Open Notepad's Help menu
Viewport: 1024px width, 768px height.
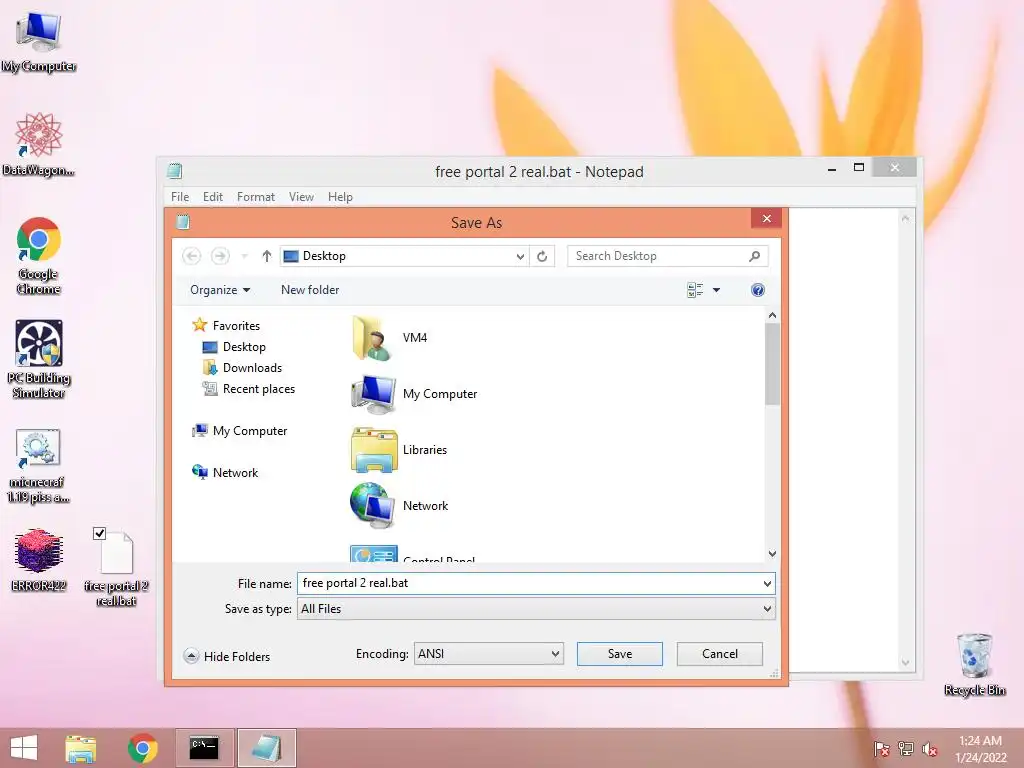tap(340, 197)
